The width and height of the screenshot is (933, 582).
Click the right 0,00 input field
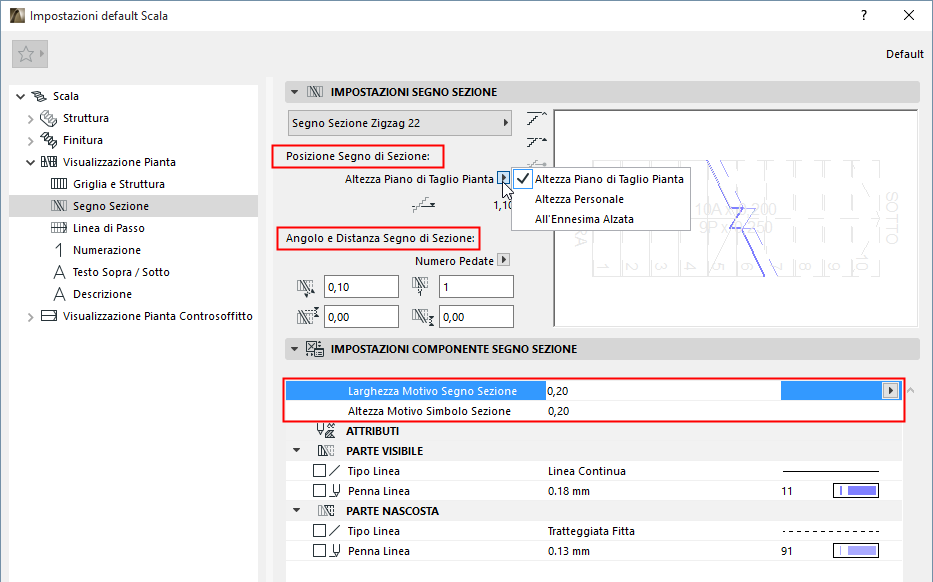click(x=476, y=317)
